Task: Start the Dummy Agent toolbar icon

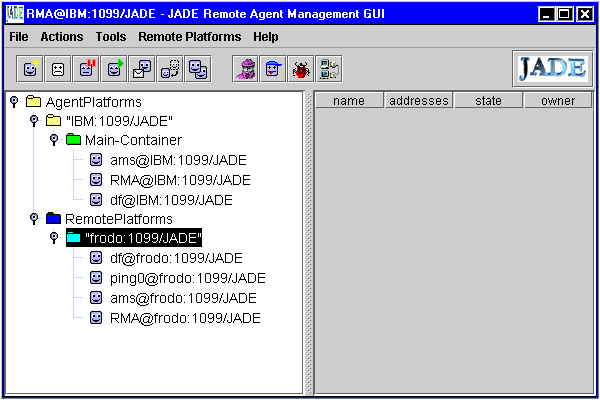Action: tap(272, 69)
